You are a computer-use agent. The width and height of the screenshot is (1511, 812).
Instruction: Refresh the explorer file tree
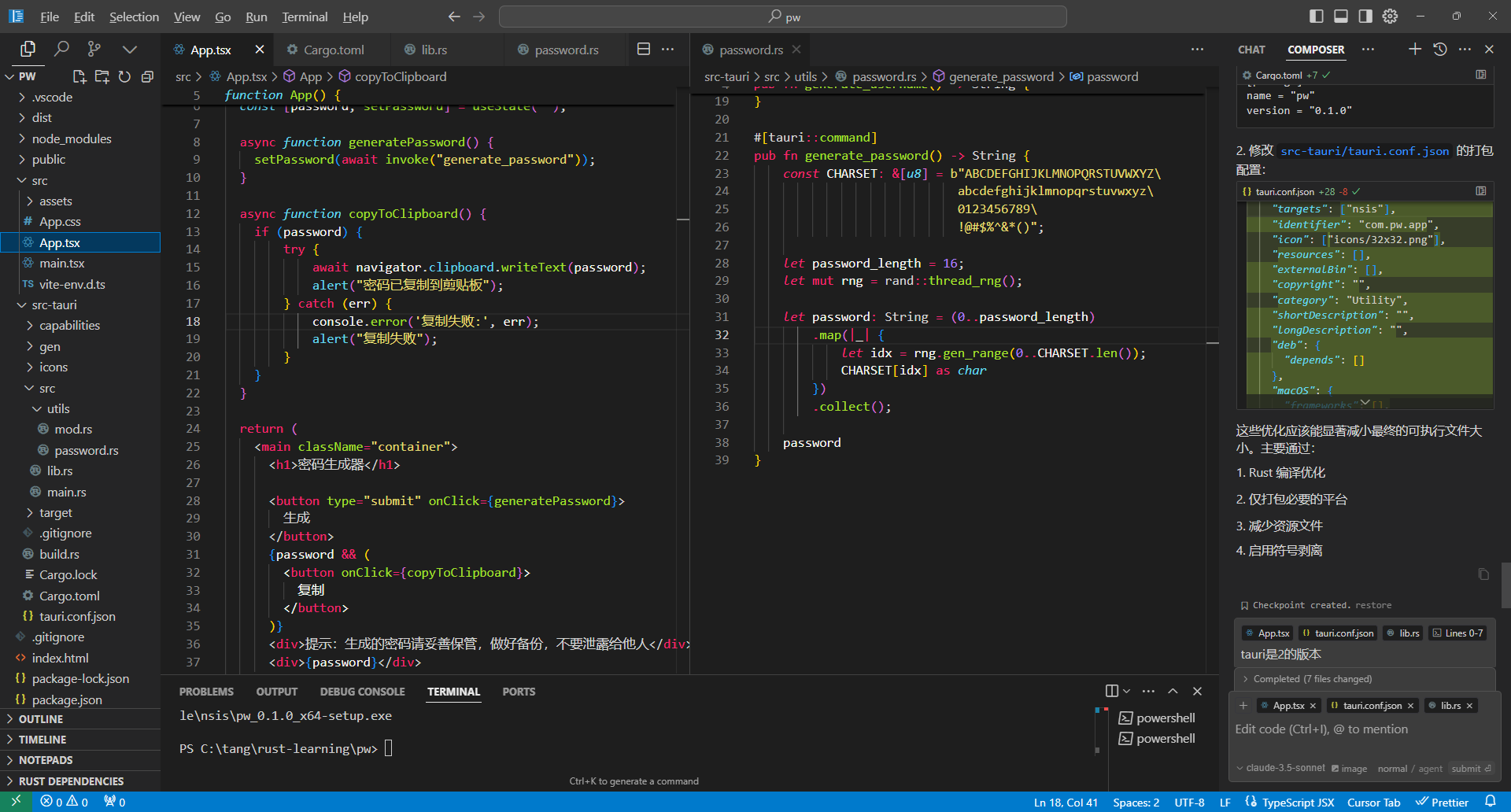pyautogui.click(x=124, y=76)
